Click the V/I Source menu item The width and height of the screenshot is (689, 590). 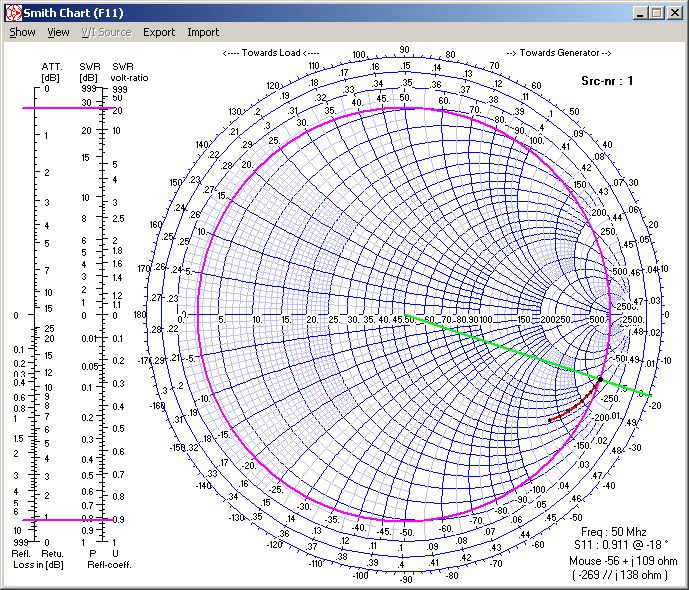tap(106, 32)
